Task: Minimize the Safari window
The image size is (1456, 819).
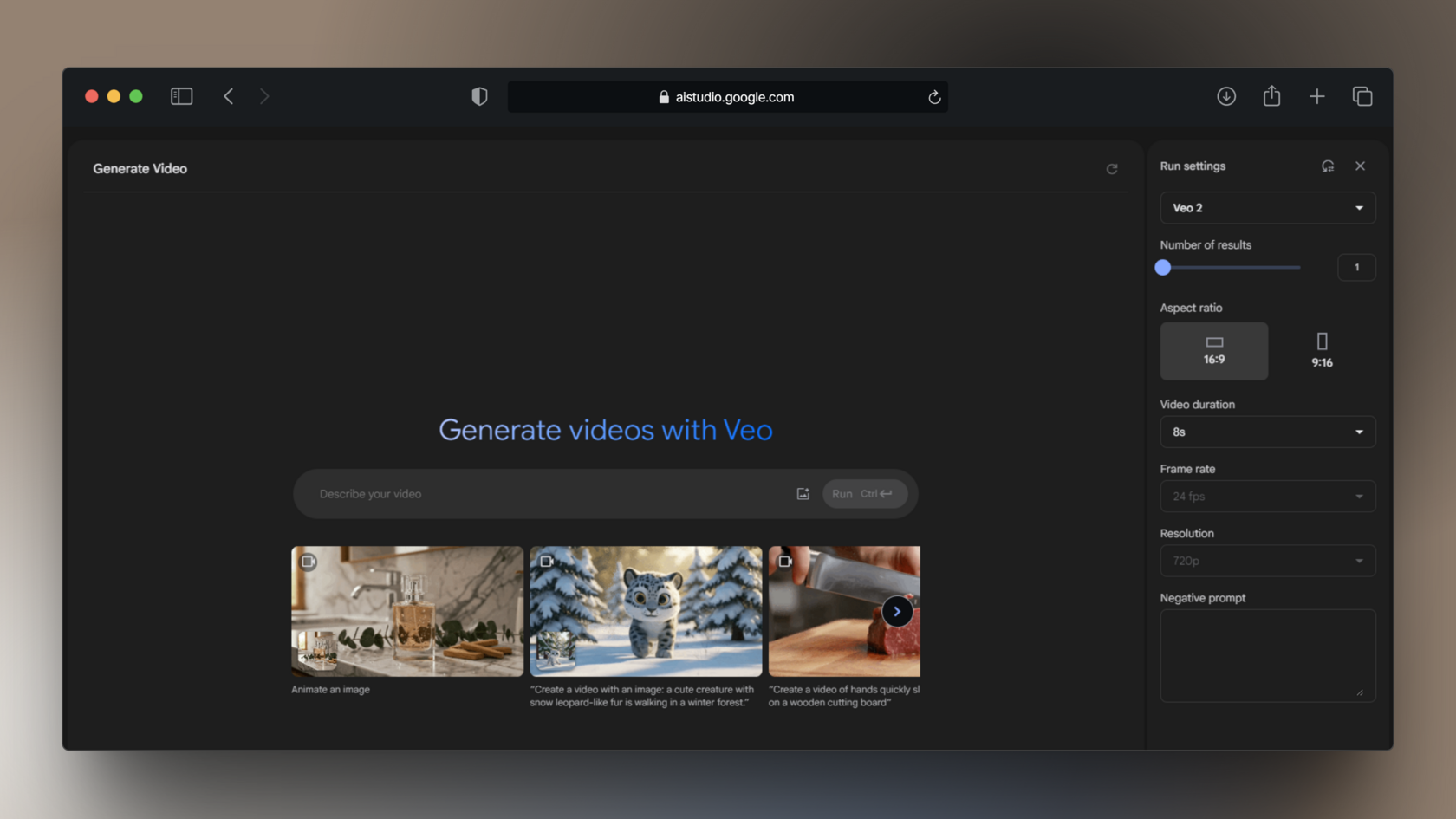Action: [x=114, y=96]
